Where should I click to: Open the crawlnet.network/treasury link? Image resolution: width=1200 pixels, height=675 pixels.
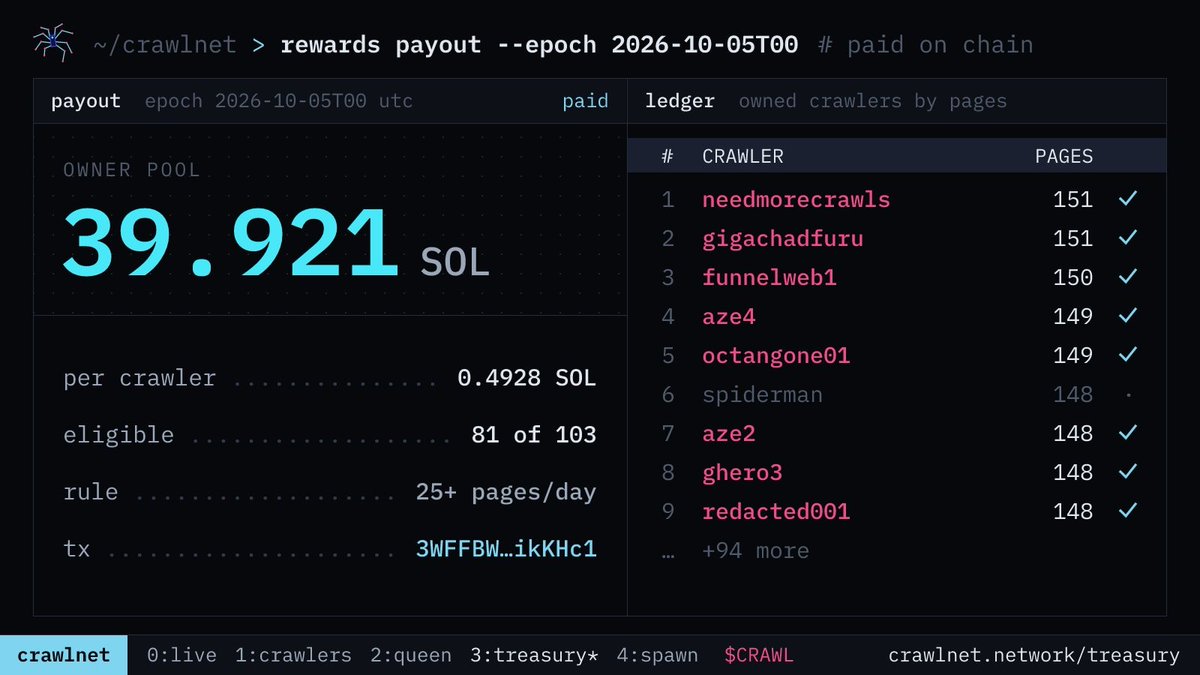tap(1034, 656)
